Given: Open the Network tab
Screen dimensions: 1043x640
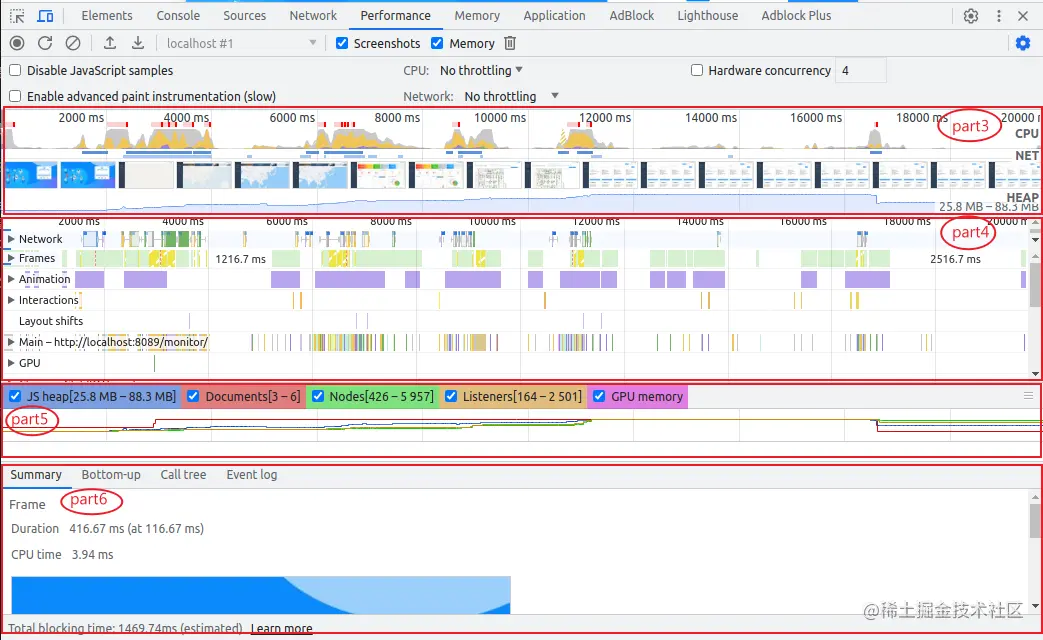Looking at the screenshot, I should [313, 15].
